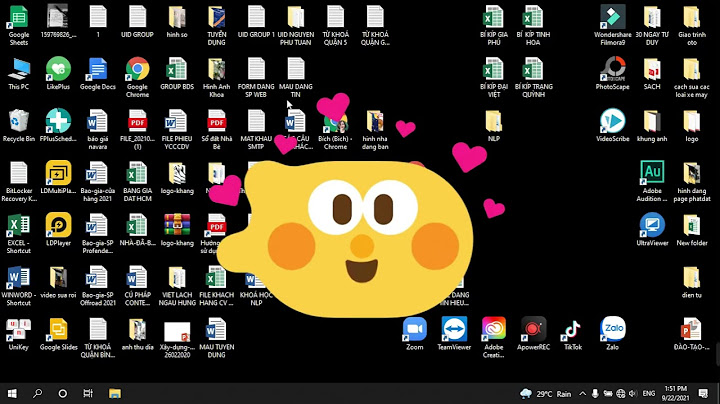The width and height of the screenshot is (720, 404).
Task: Launch Google Chrome from the desktop
Action: [137, 78]
